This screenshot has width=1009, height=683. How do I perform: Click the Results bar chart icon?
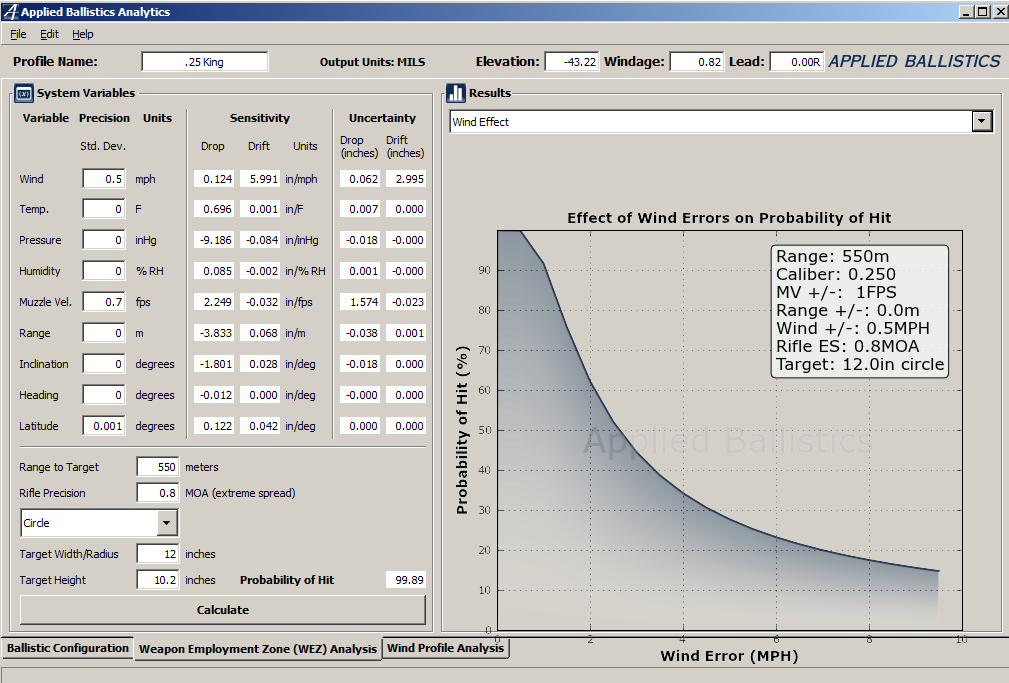click(x=456, y=93)
